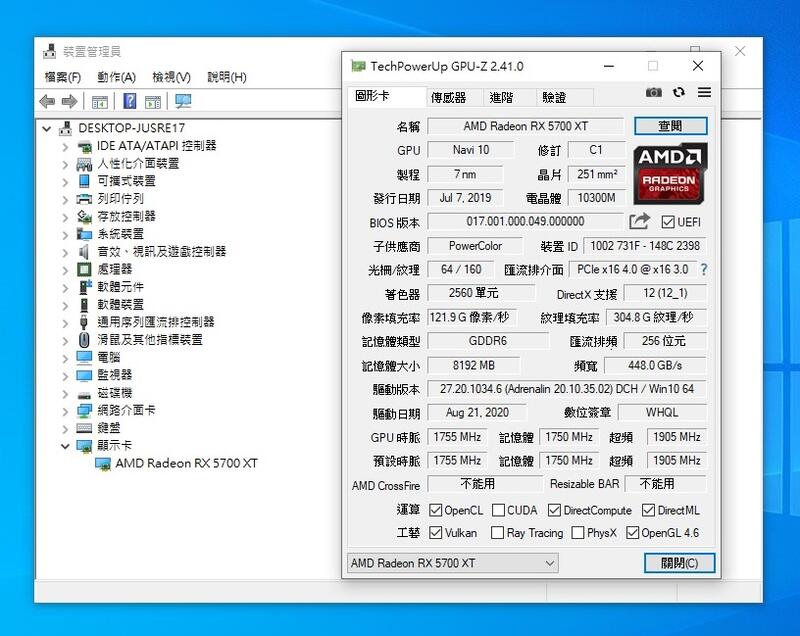Toggle the Vulkan checkbox
This screenshot has width=800, height=636.
(435, 532)
